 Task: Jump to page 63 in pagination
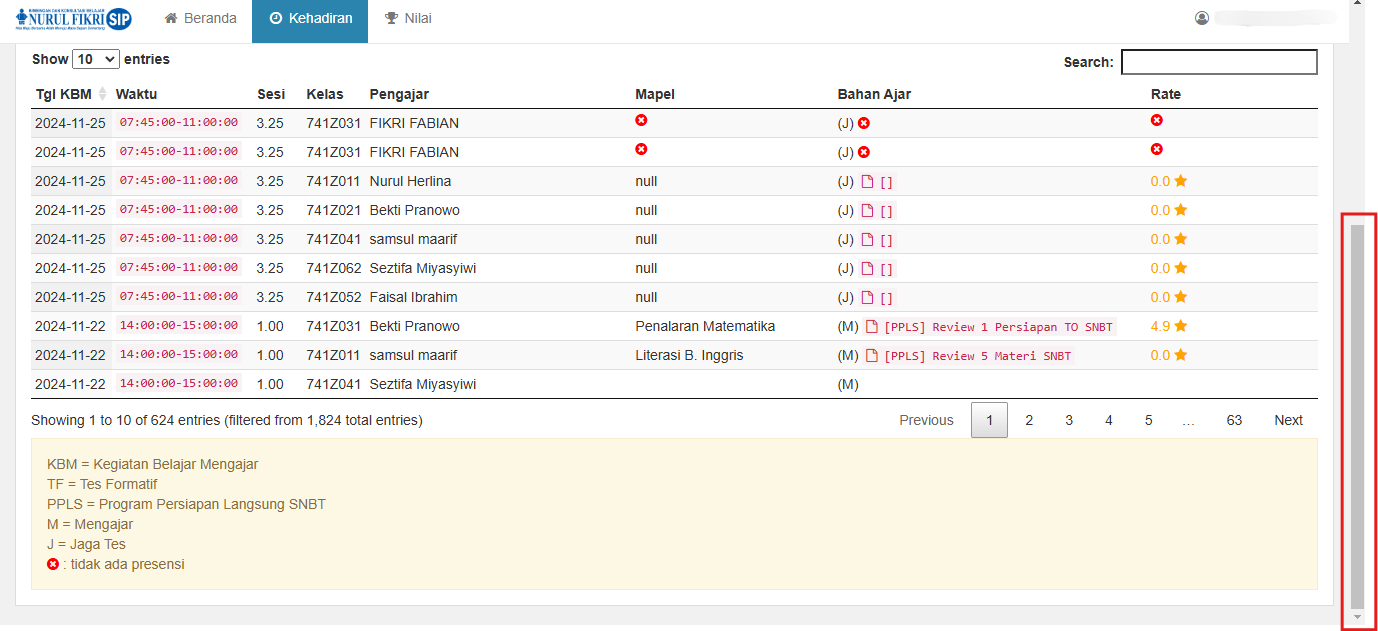(x=1234, y=420)
